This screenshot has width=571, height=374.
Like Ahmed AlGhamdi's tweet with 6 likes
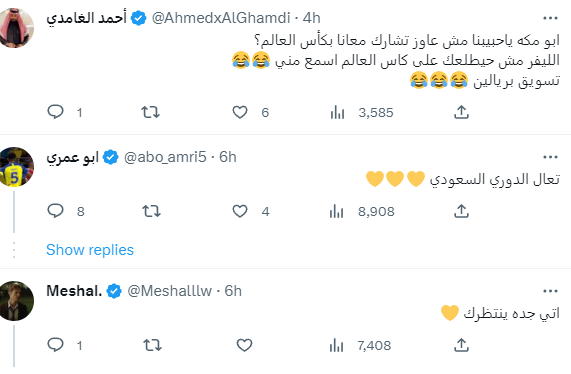click(240, 112)
